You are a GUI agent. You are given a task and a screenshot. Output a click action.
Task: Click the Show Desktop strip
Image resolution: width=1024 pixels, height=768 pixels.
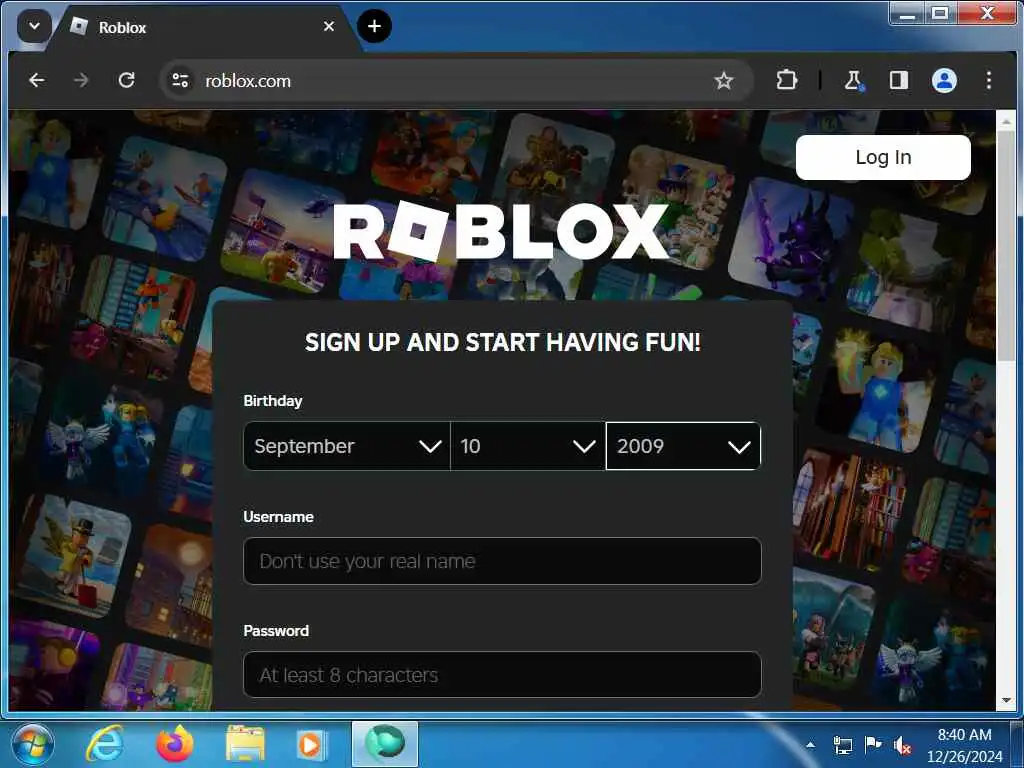1017,744
